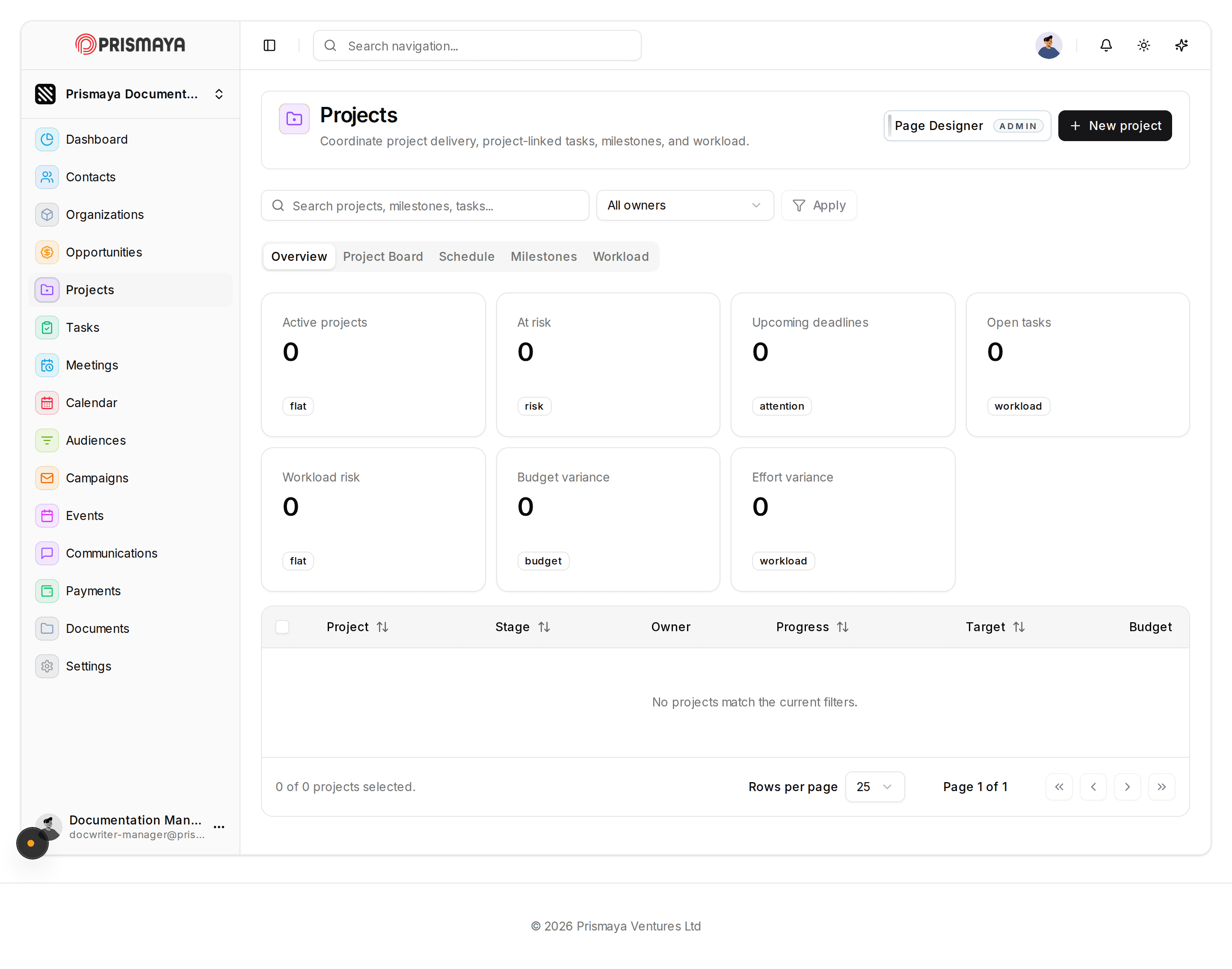The height and width of the screenshot is (969, 1232).
Task: Click the Workload risk card
Action: tap(373, 520)
